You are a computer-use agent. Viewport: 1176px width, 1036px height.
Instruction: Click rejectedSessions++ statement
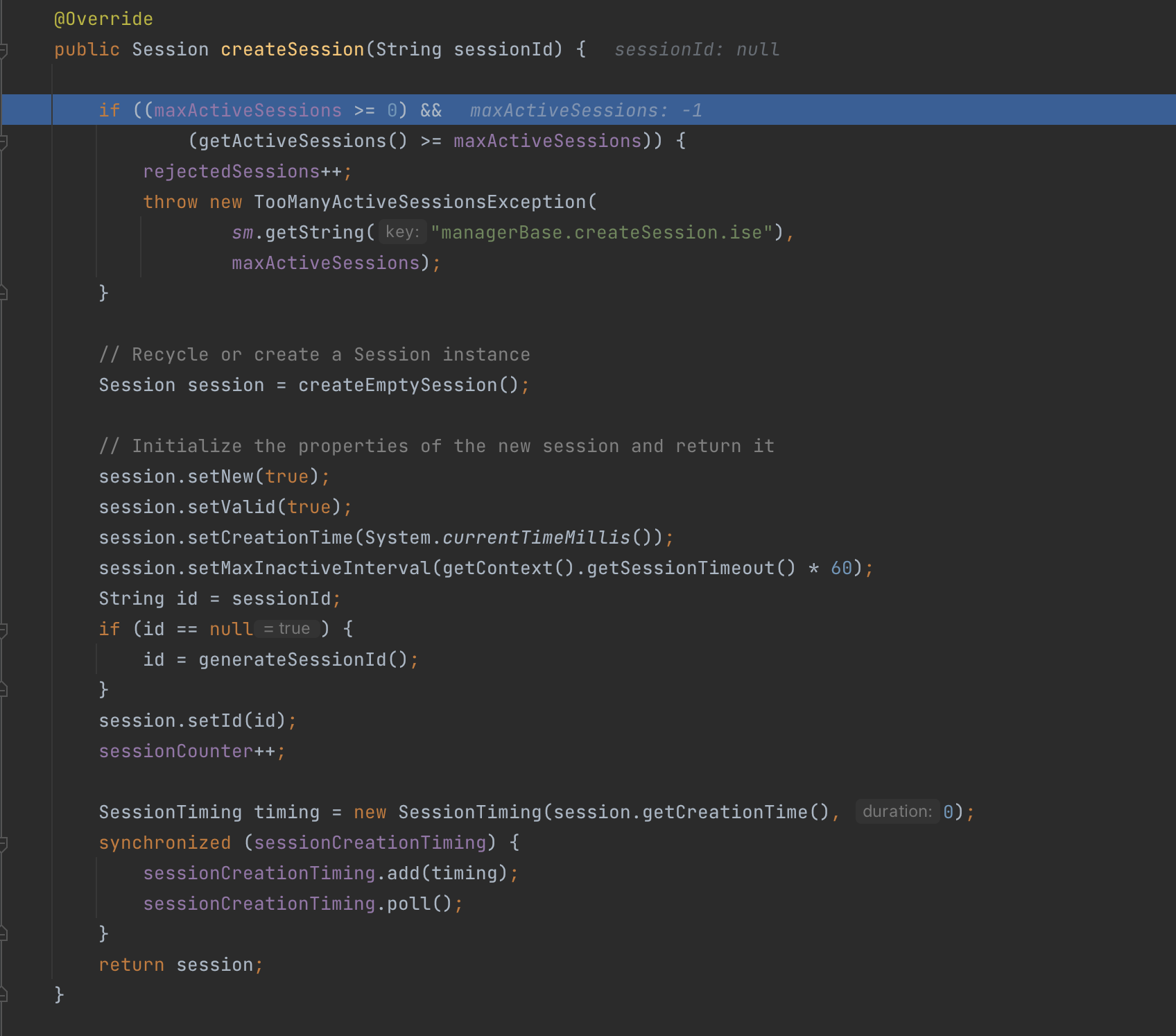[248, 172]
